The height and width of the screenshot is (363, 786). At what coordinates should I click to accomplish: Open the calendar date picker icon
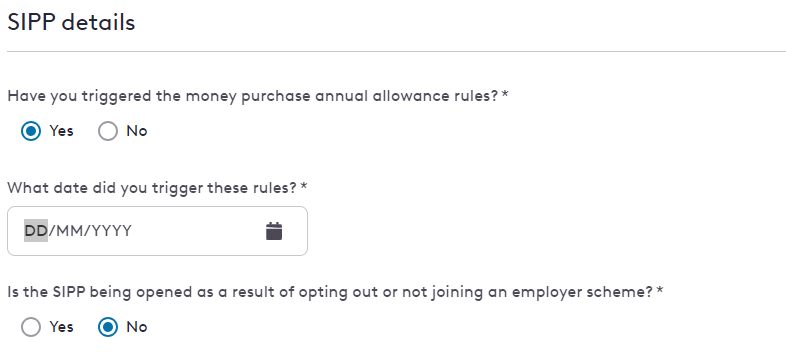pos(274,231)
